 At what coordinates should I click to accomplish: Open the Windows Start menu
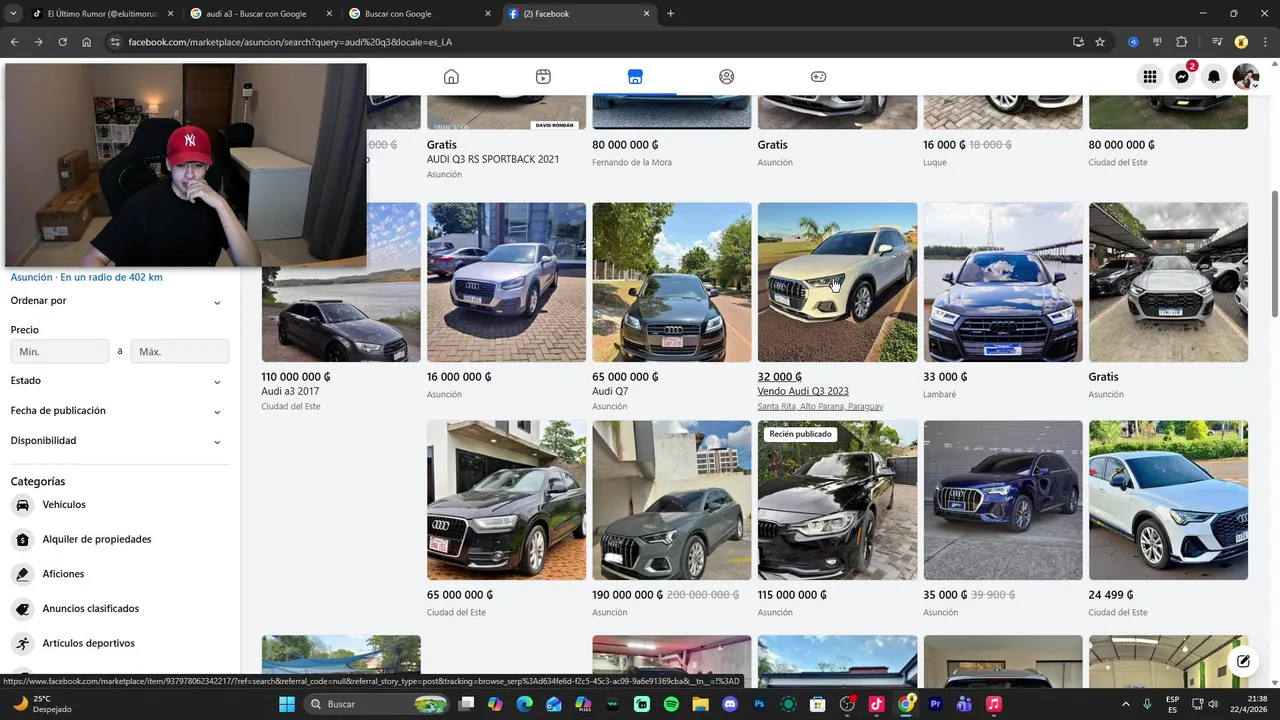[x=287, y=704]
